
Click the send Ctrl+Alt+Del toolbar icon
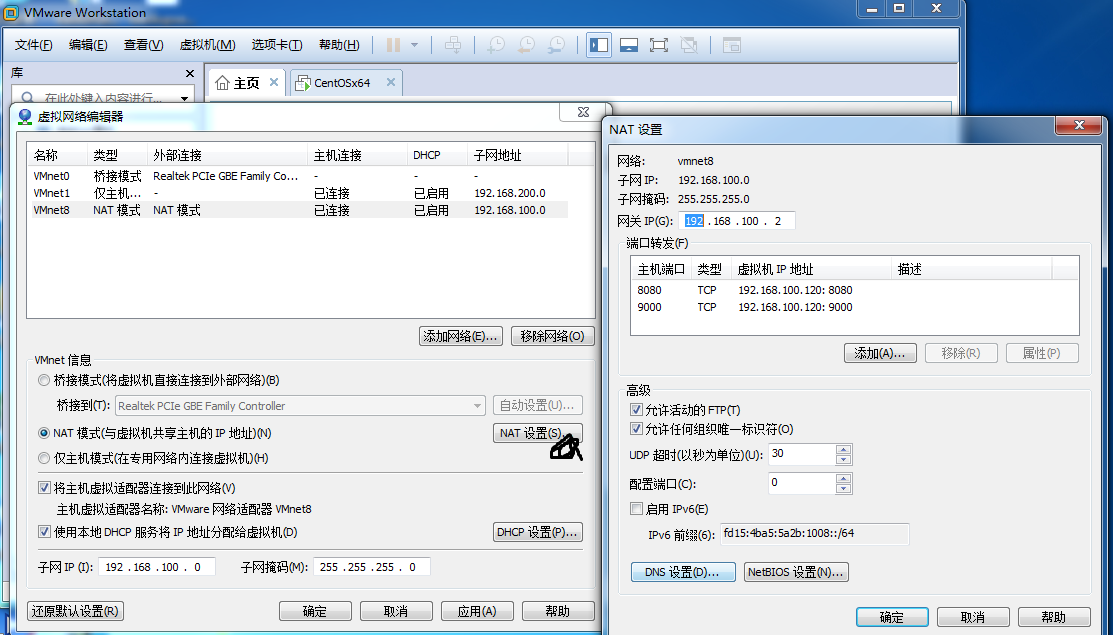(453, 45)
